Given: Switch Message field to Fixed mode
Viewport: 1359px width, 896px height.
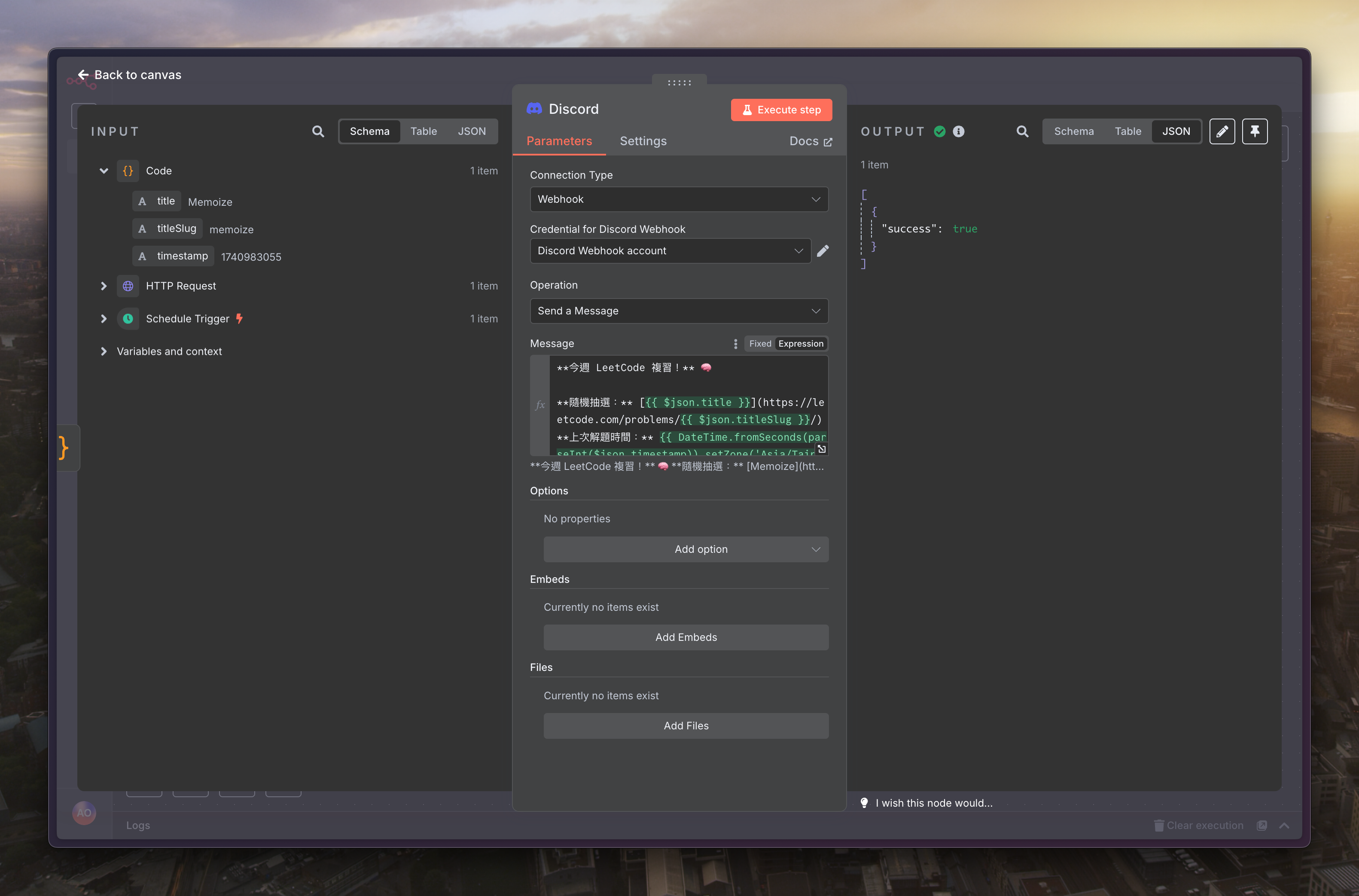Looking at the screenshot, I should (760, 344).
